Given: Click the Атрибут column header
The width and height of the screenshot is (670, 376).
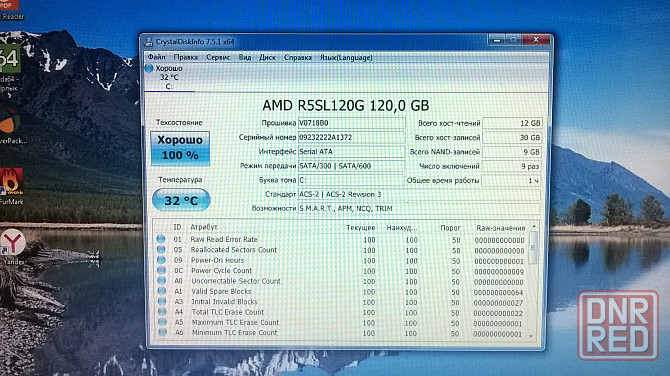Looking at the screenshot, I should point(204,227).
